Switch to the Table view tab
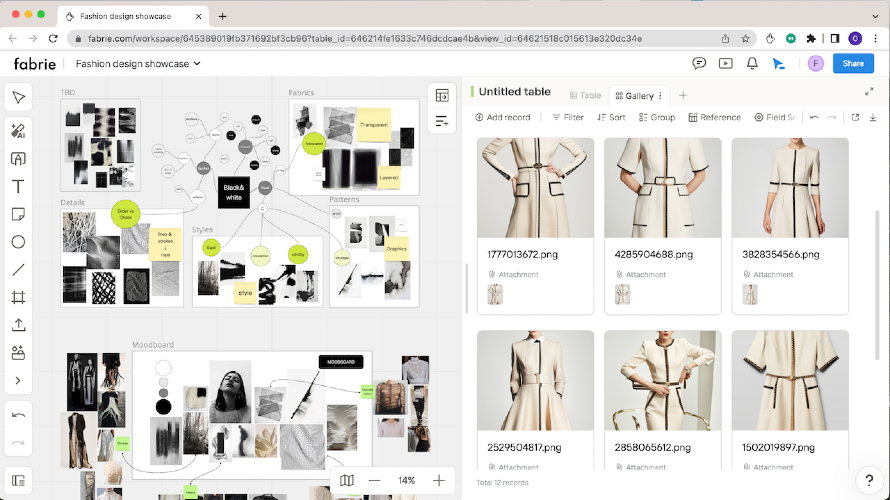Image resolution: width=890 pixels, height=500 pixels. [585, 95]
